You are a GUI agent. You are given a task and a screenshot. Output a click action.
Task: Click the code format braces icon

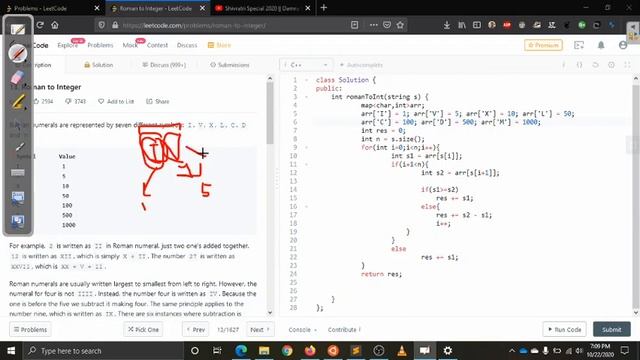coord(580,65)
